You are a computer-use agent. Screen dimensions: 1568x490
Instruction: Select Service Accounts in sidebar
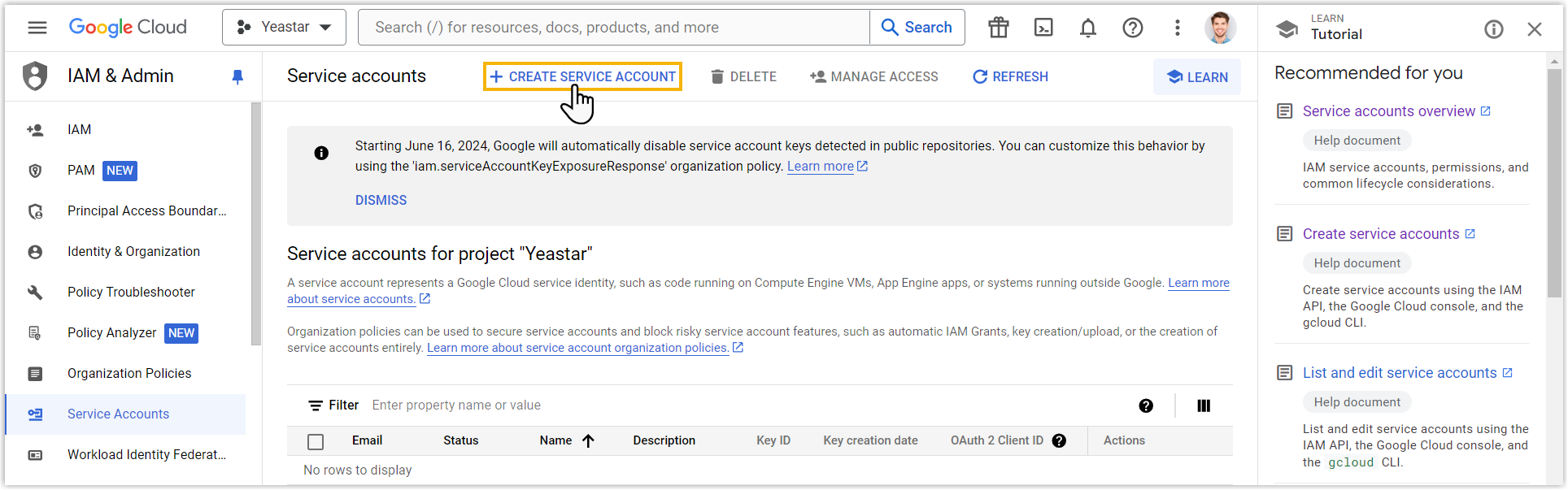118,414
